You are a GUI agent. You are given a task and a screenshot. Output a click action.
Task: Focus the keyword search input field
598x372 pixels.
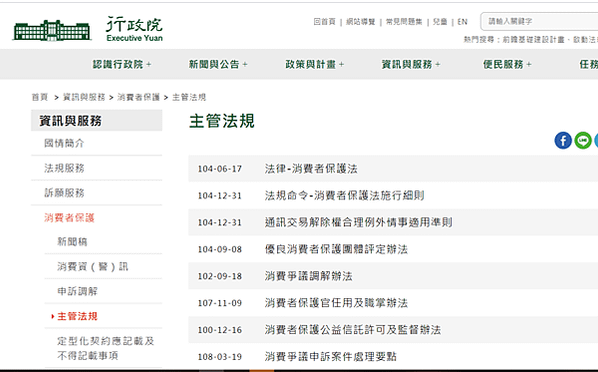(x=539, y=21)
